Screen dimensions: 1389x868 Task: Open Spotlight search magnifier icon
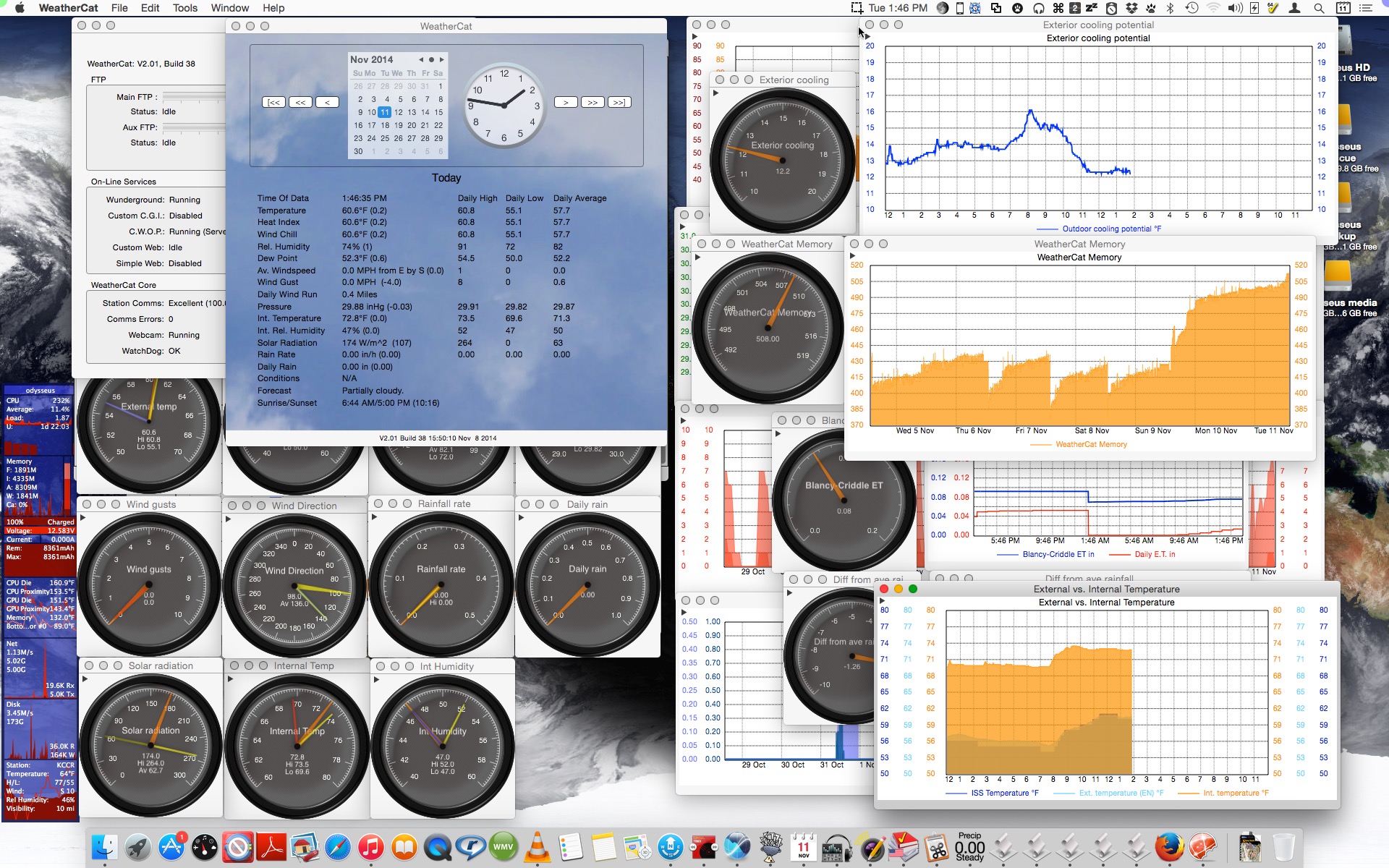tap(1319, 8)
